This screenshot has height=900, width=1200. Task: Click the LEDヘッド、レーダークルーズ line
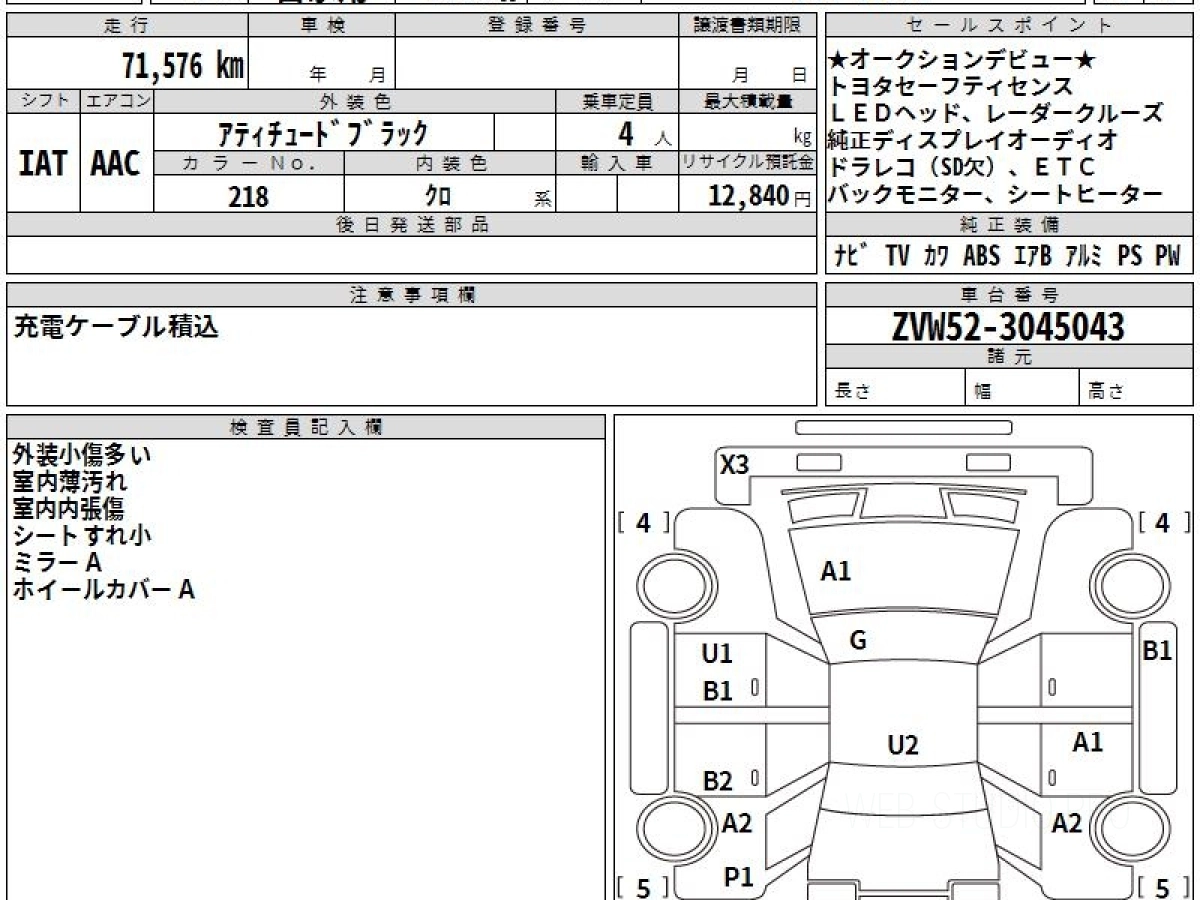tap(996, 113)
